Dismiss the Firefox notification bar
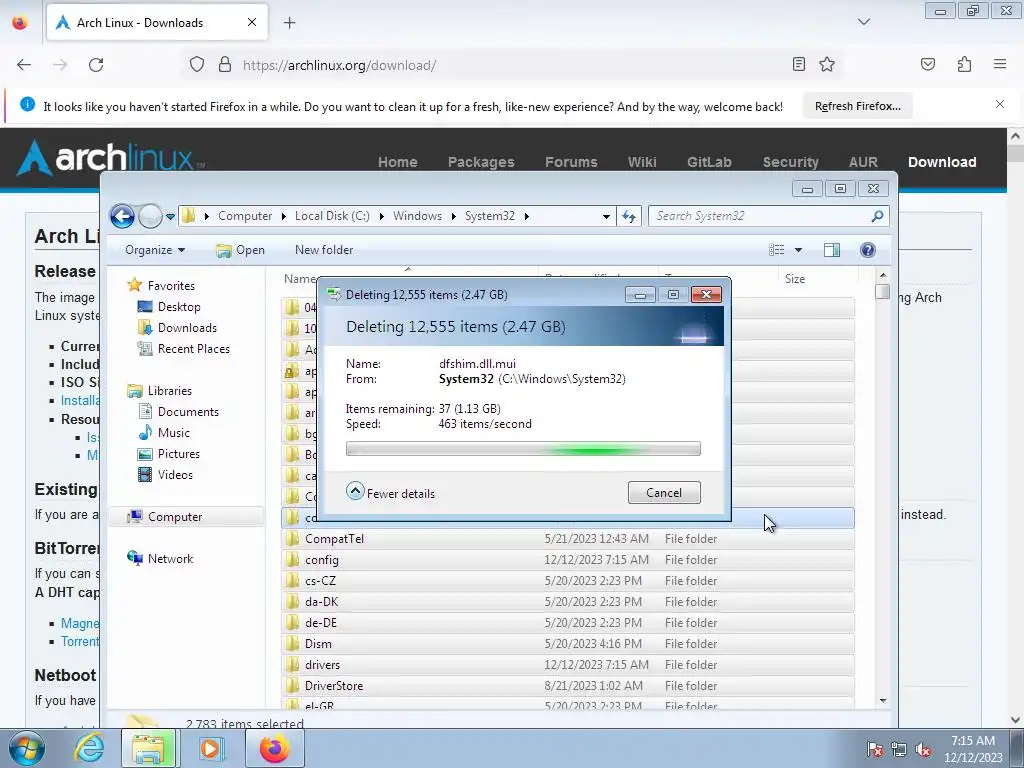This screenshot has height=768, width=1024. (x=999, y=104)
